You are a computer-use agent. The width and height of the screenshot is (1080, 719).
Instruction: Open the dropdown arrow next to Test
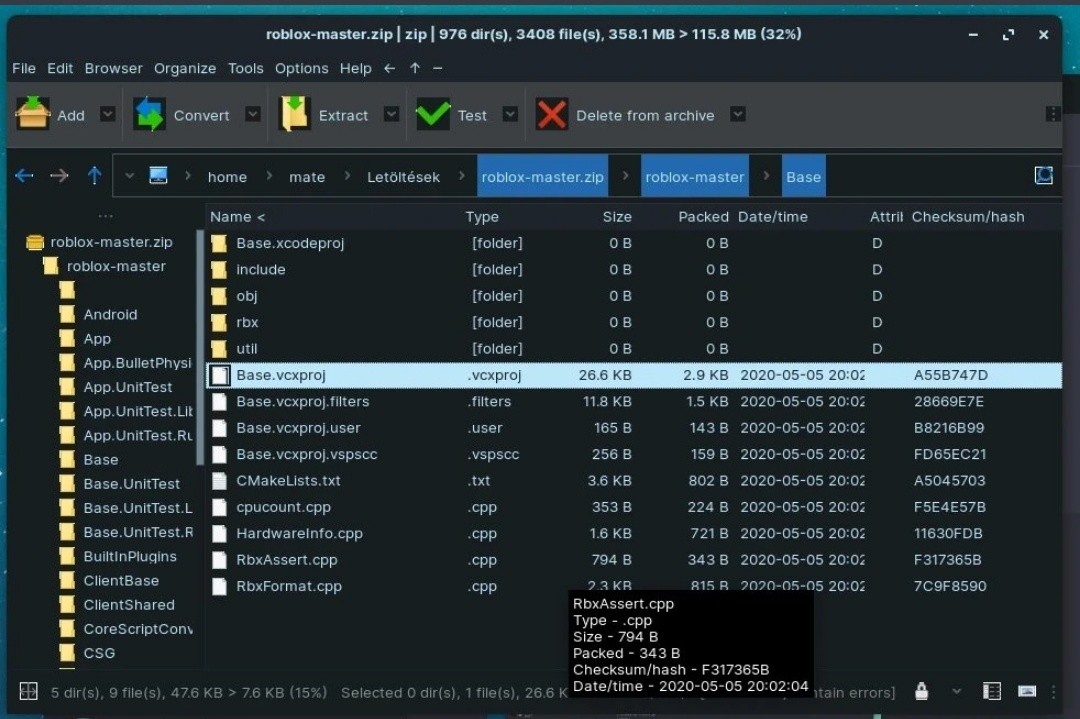510,114
